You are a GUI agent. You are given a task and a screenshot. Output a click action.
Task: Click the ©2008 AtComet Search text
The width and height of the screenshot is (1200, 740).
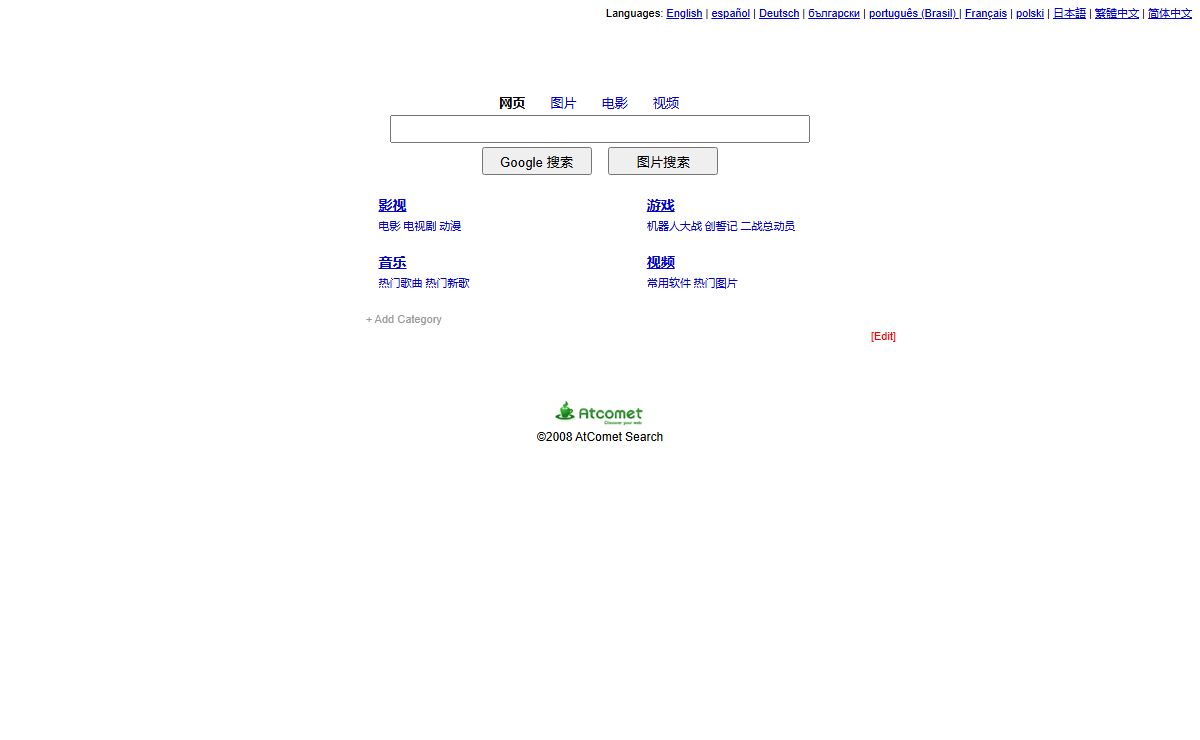[600, 437]
